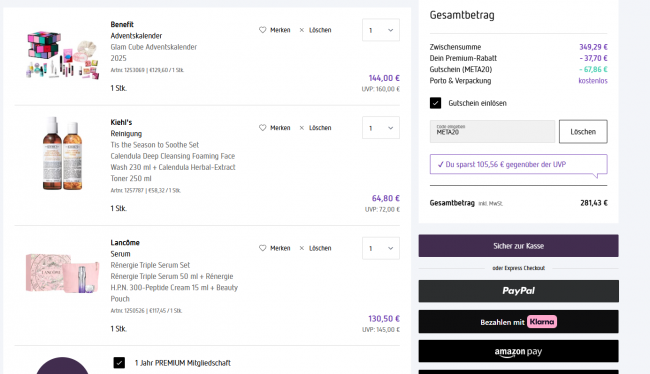Proceed with Sicher zur Kasse button
This screenshot has height=374, width=650.
pos(519,246)
